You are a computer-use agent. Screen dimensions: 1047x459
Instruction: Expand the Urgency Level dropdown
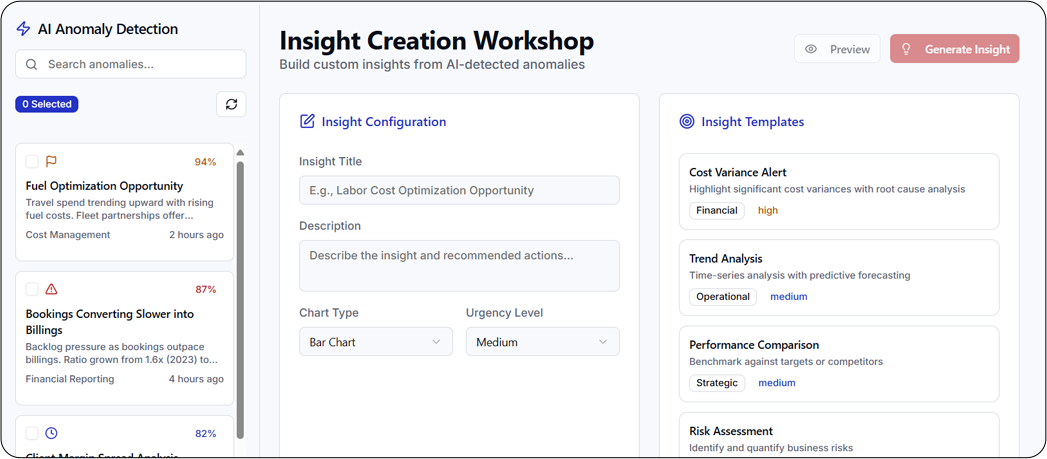click(x=542, y=342)
